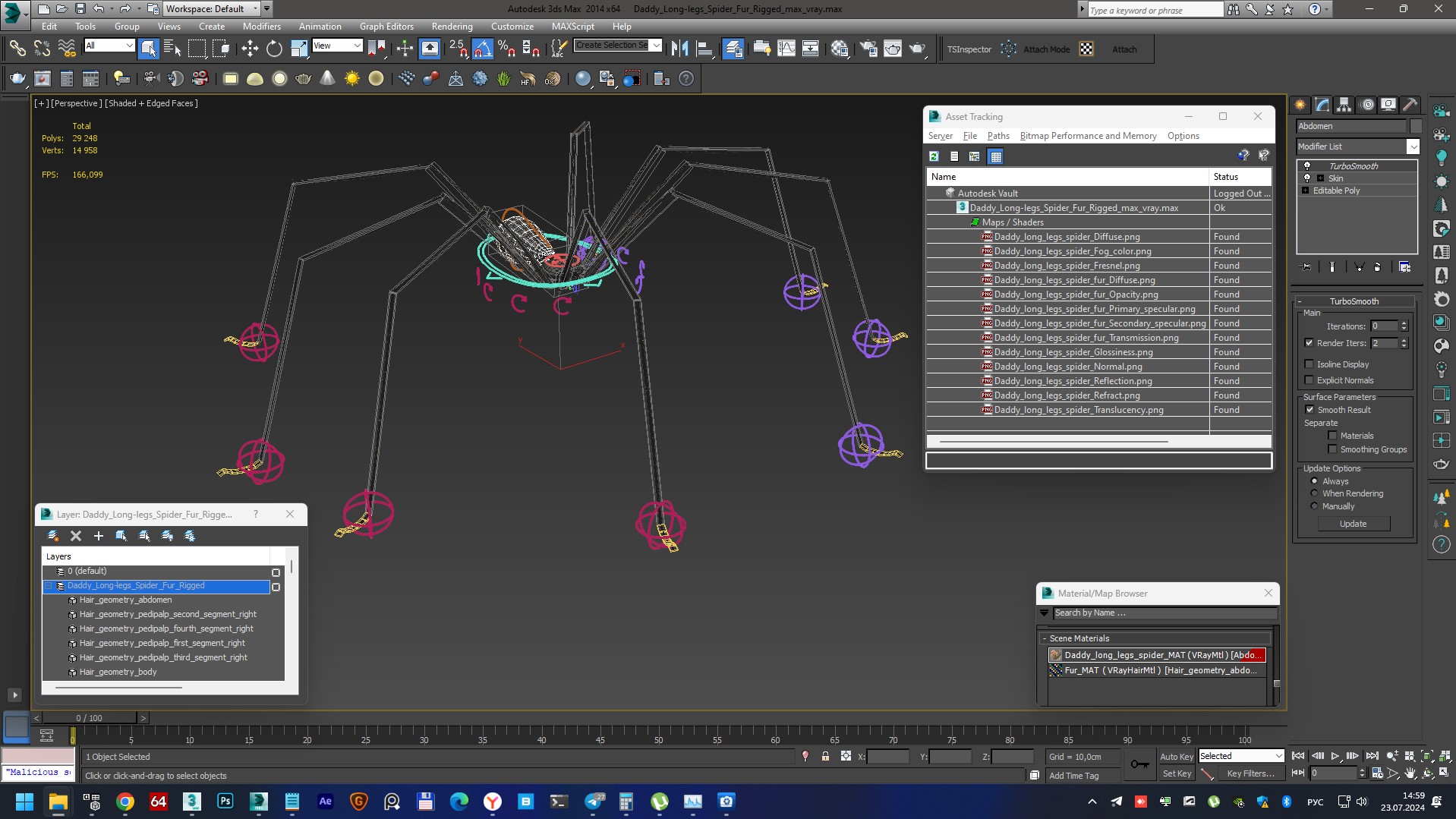Viewport: 1456px width, 819px height.
Task: Click the Set Key button
Action: click(x=1177, y=773)
